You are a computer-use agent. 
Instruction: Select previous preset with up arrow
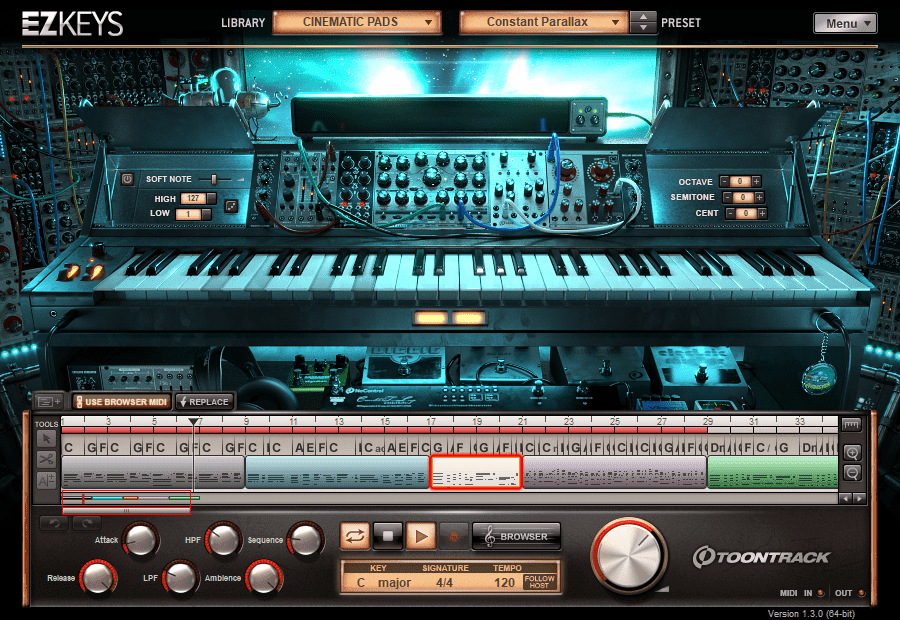coord(643,17)
